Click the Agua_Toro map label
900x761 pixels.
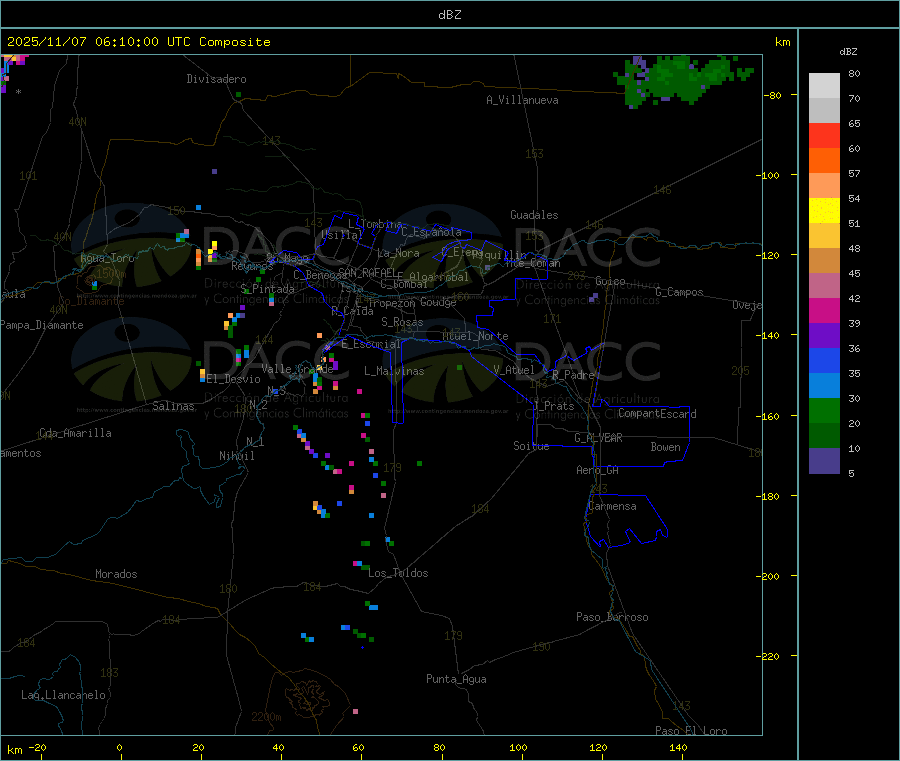tap(107, 258)
